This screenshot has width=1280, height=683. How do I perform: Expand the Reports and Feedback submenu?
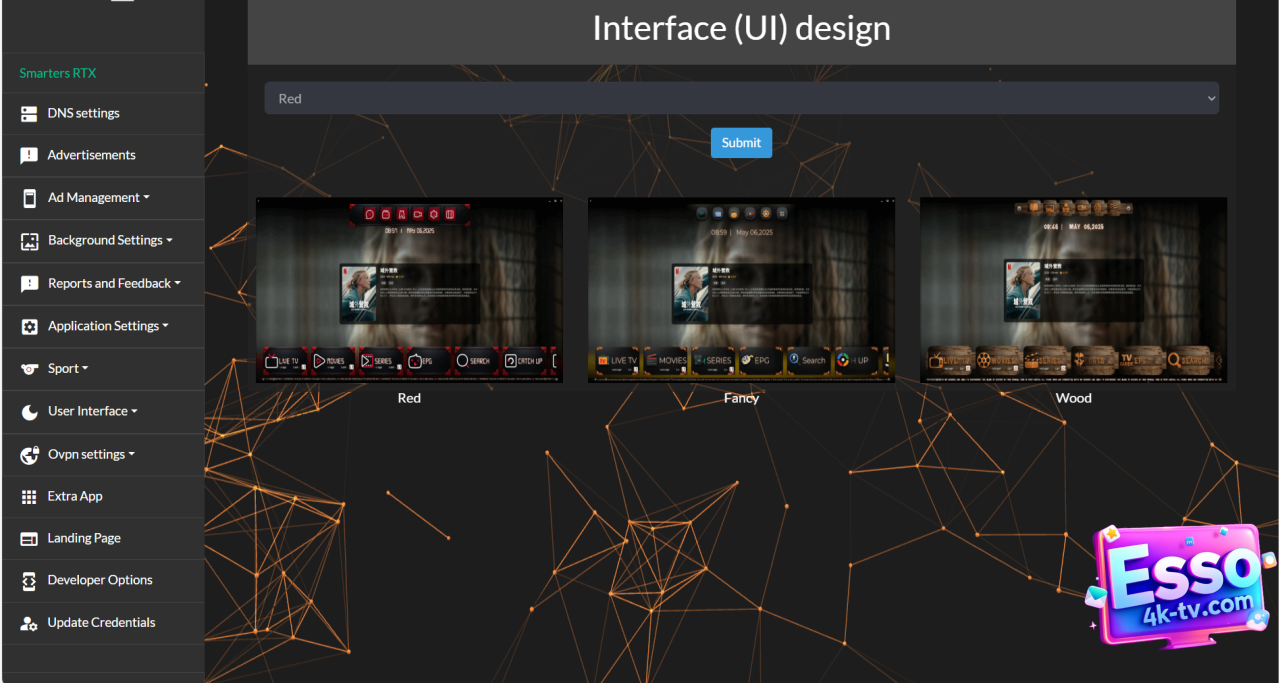[114, 283]
